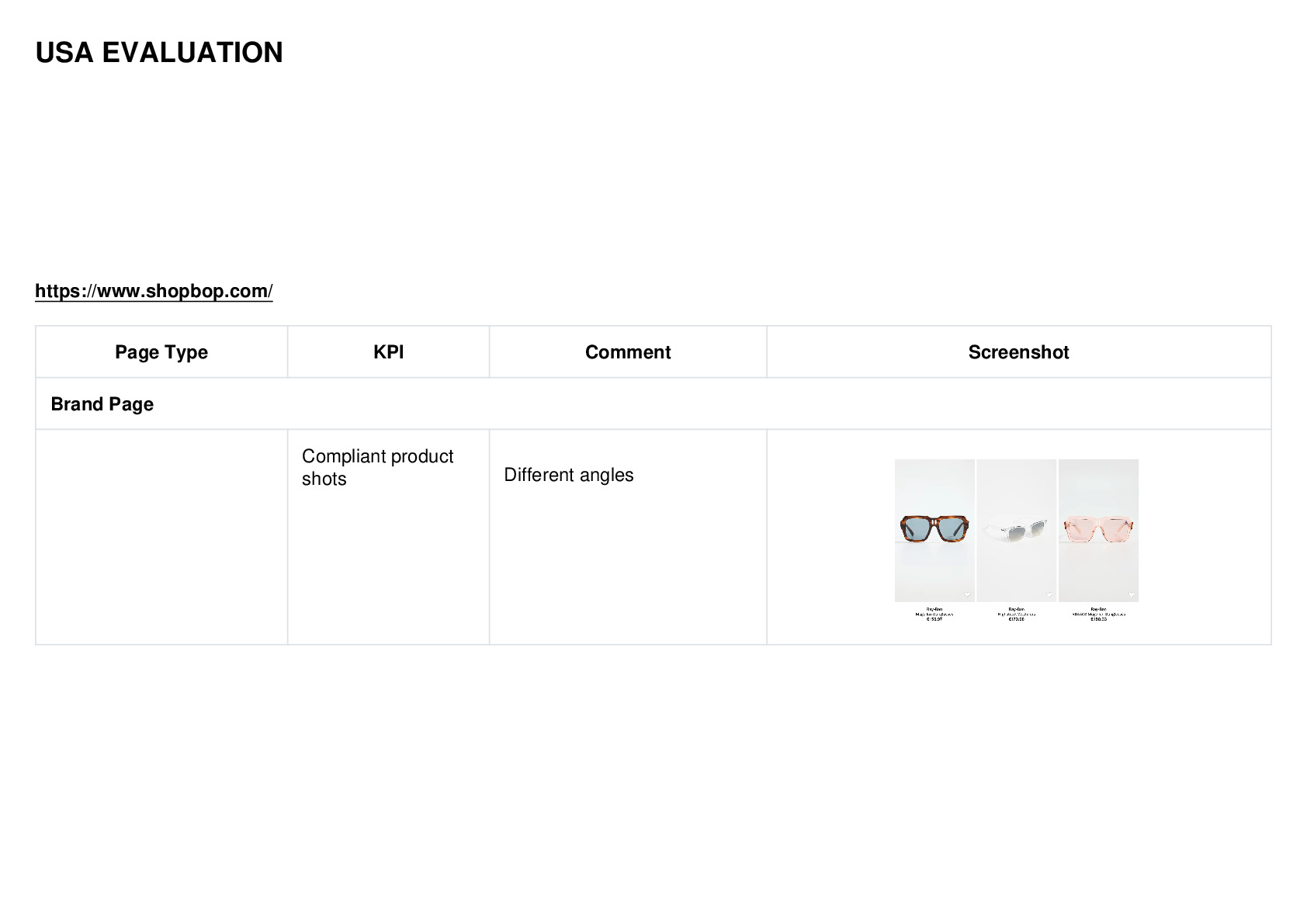
Task: Click price under the pink sunglasses
Action: [1098, 619]
